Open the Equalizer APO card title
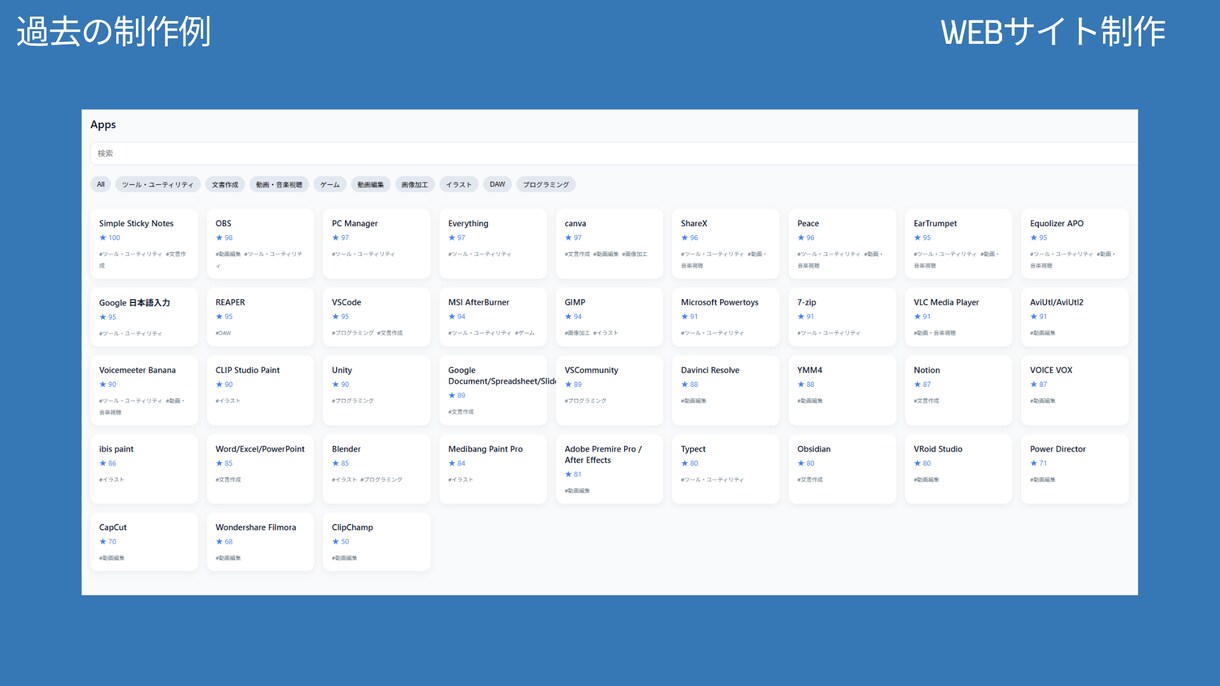The width and height of the screenshot is (1220, 686). (x=1057, y=224)
